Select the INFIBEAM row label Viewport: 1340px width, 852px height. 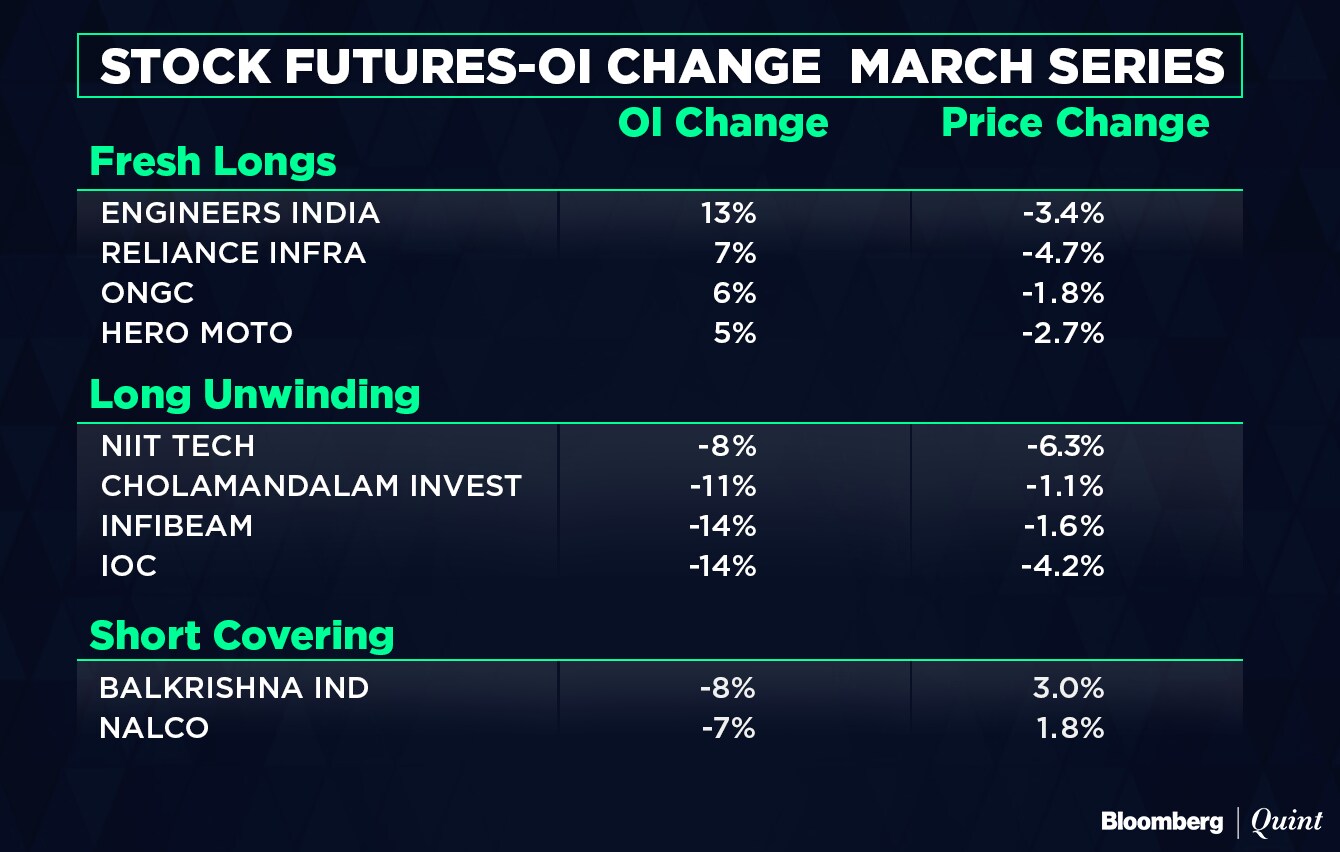[177, 526]
